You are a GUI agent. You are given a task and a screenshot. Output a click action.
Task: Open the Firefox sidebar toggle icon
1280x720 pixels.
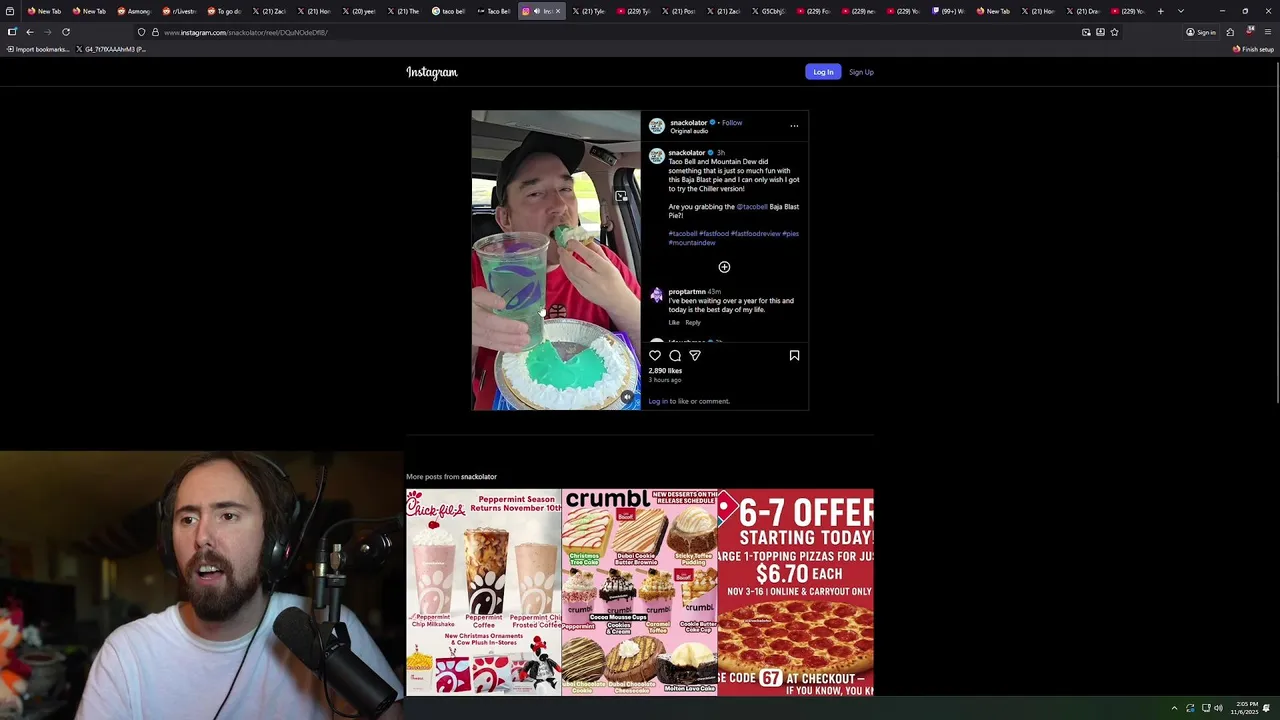(12, 32)
